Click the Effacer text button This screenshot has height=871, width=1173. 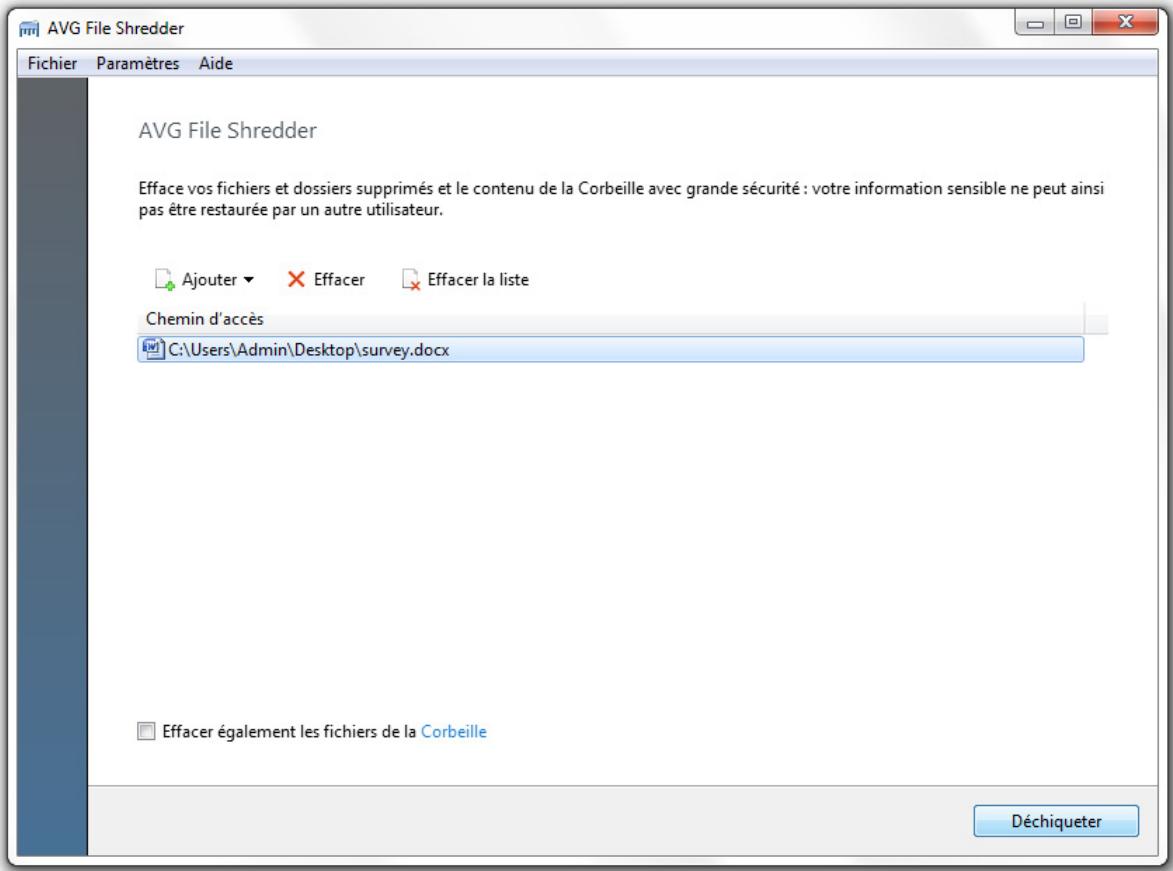coord(339,279)
